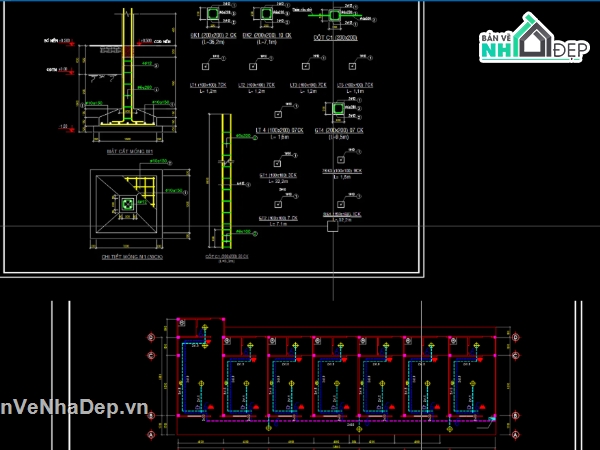The height and width of the screenshot is (450, 600).
Task: Click the ĐK2 beam section symbol
Action: 263,14
